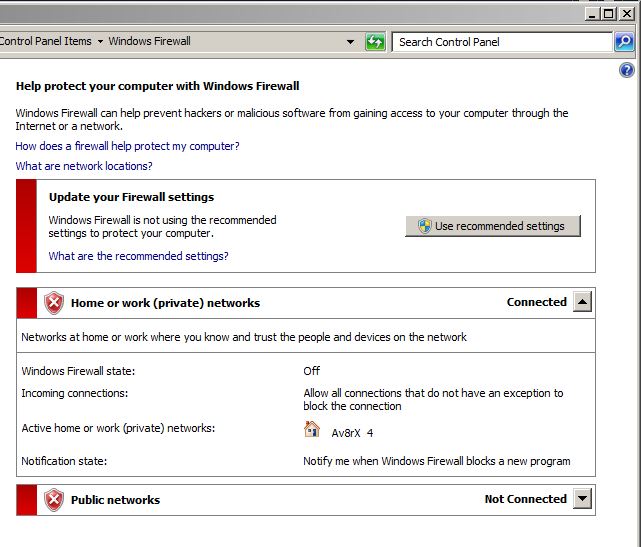Screen dimensions: 641x547
Task: Click the green refresh icon in address bar
Action: click(x=375, y=42)
